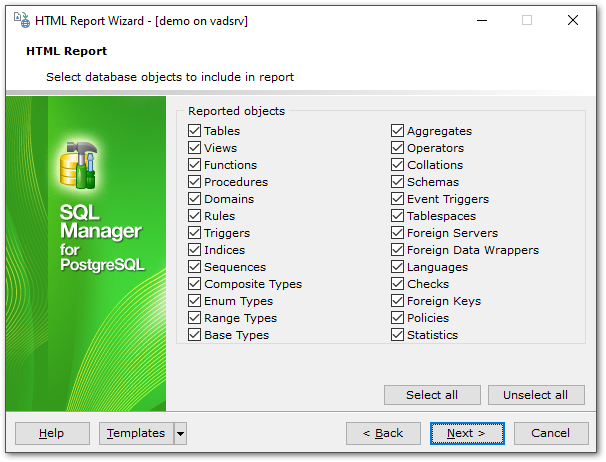
Task: Uncheck the Aggregates checkbox
Action: (x=398, y=131)
